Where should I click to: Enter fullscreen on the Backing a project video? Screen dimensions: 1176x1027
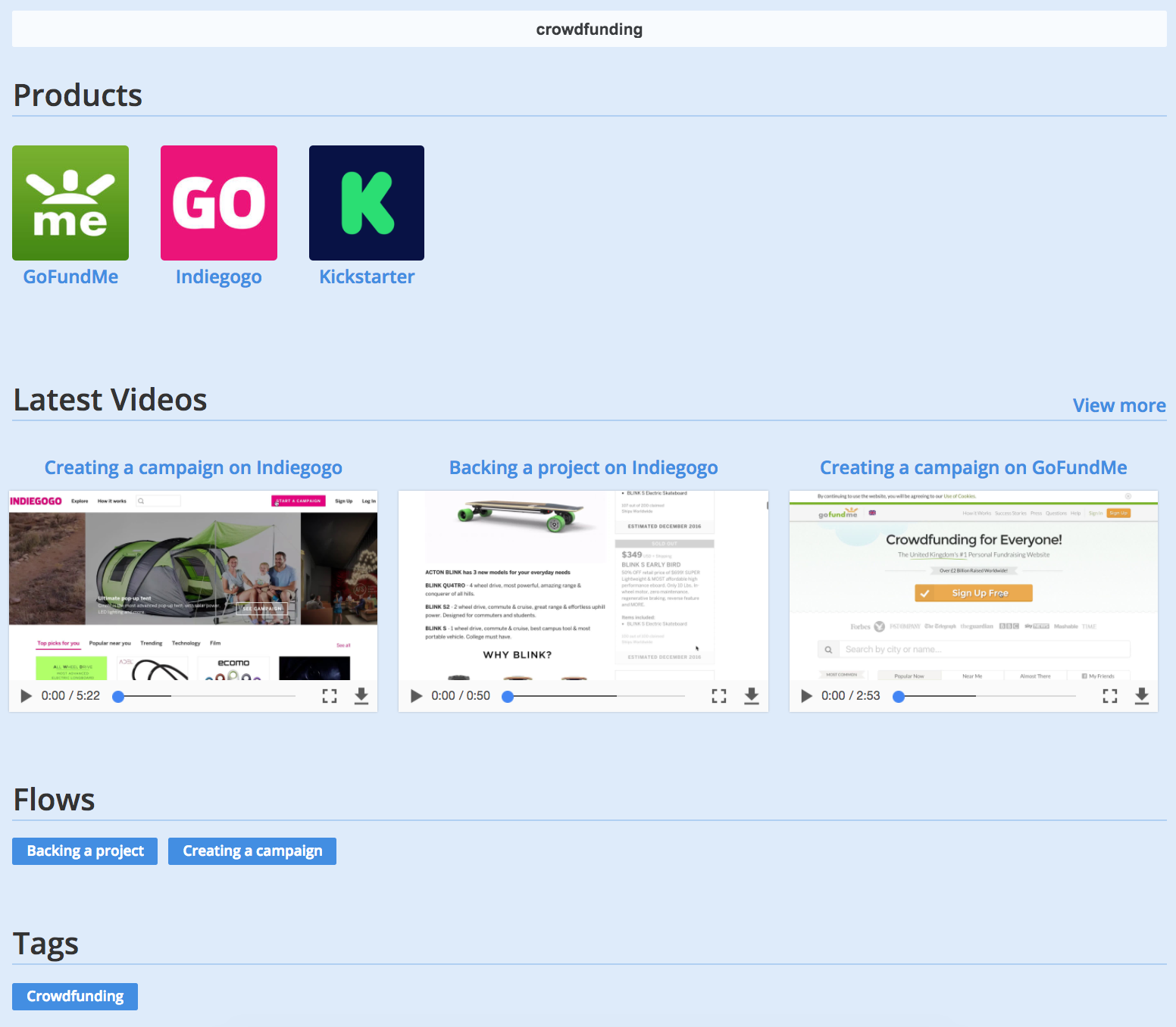tap(718, 695)
